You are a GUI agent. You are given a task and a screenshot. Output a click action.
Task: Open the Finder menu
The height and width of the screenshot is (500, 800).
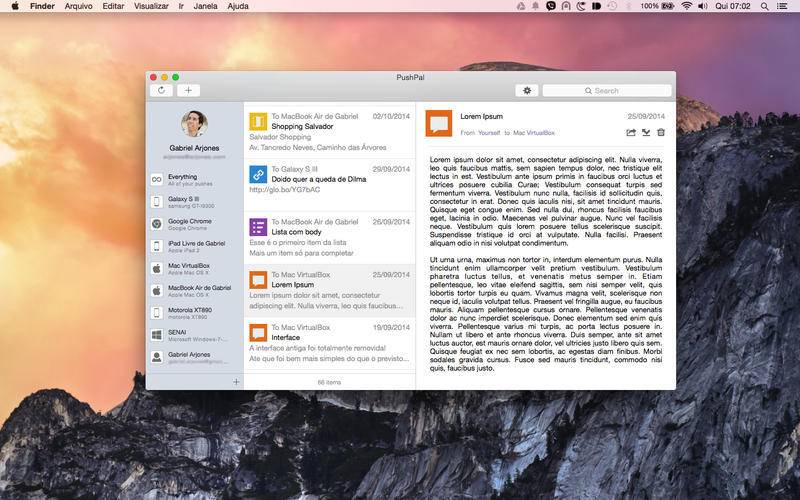[x=42, y=6]
